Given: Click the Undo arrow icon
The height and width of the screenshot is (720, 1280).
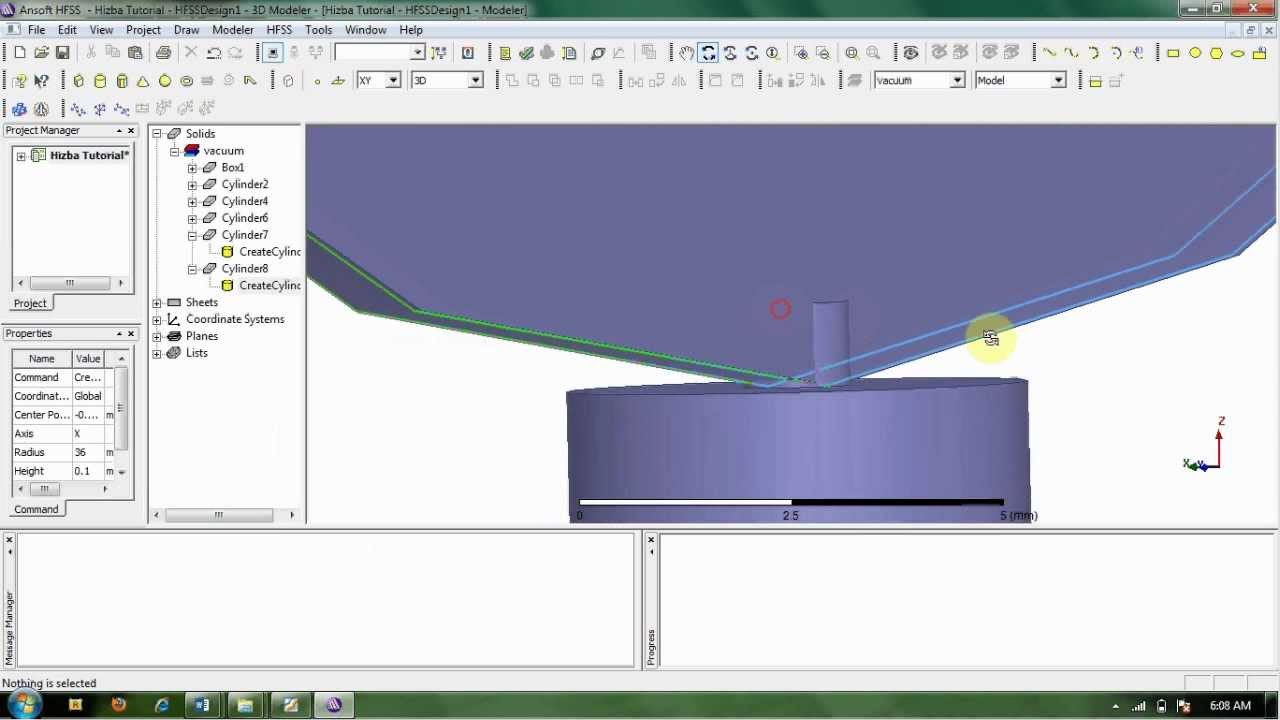Looking at the screenshot, I should coord(214,52).
